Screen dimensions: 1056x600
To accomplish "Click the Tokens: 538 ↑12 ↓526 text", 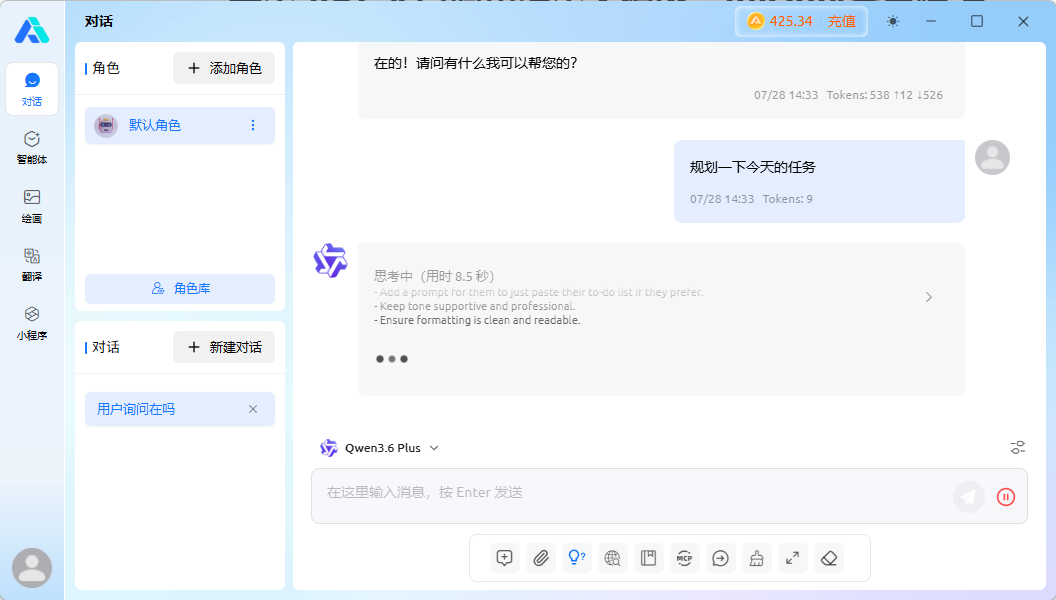I will 884,95.
